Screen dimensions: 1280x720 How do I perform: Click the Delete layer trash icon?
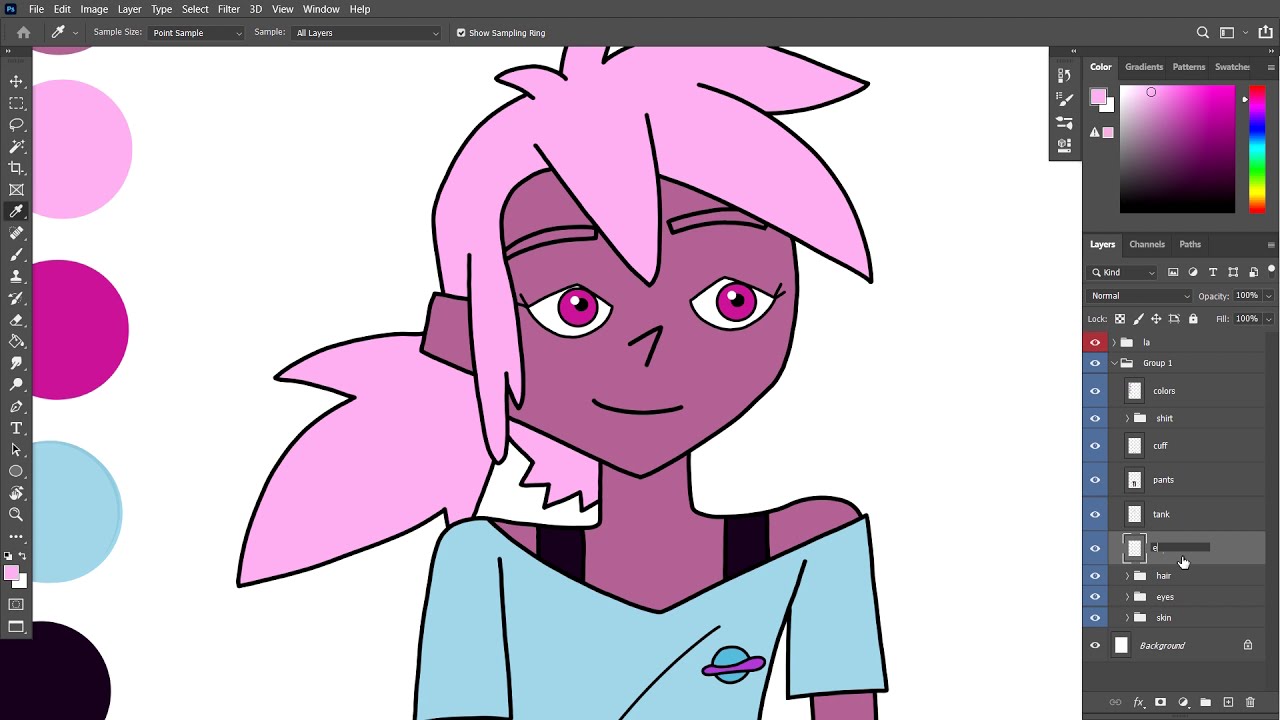[1250, 703]
